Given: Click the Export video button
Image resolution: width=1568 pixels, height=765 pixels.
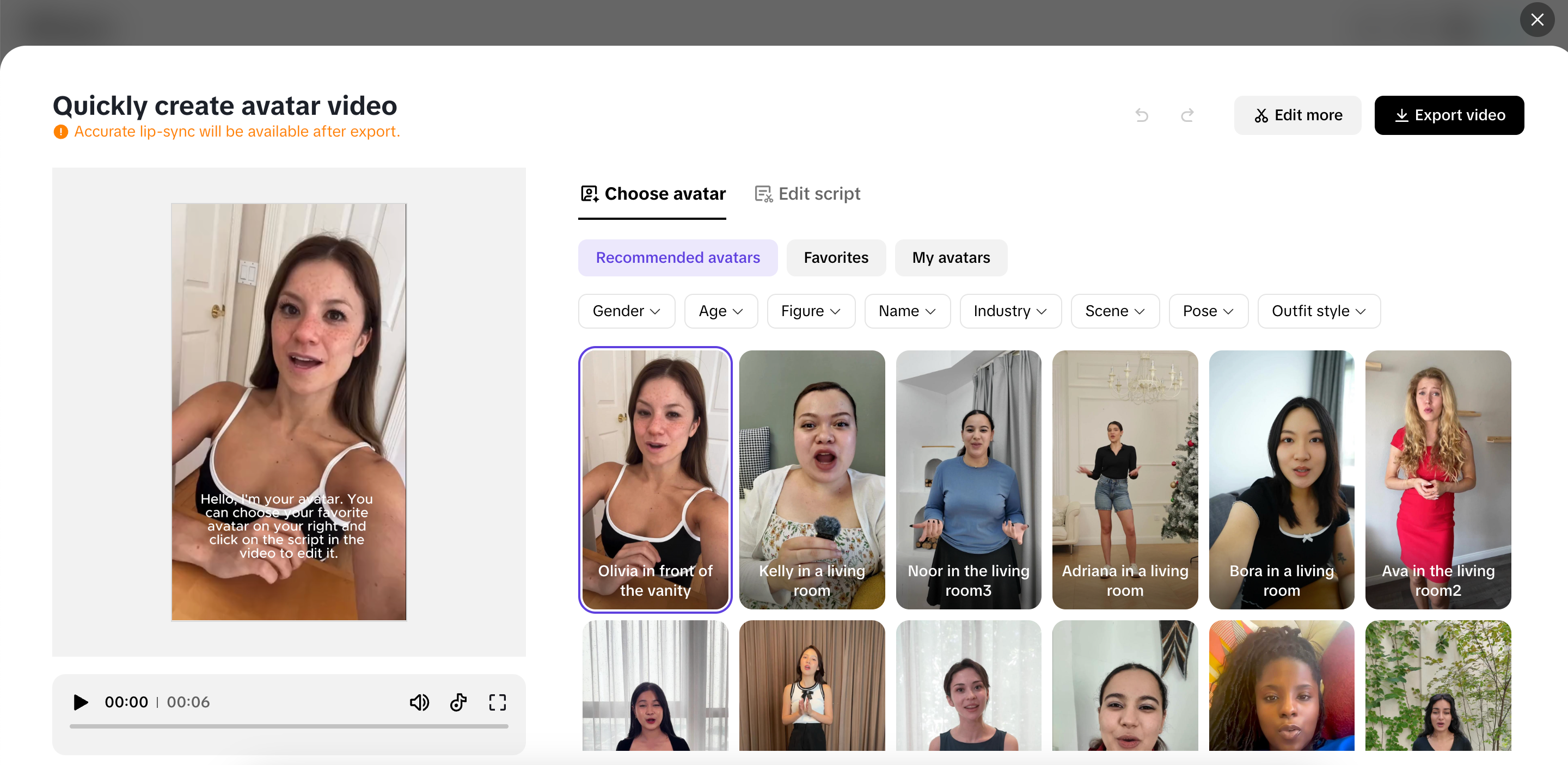Looking at the screenshot, I should (x=1449, y=115).
